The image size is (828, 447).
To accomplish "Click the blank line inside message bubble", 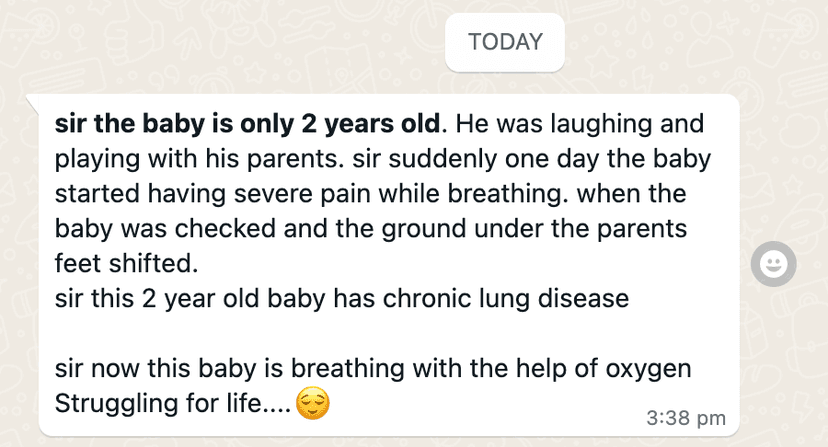I will [380, 333].
